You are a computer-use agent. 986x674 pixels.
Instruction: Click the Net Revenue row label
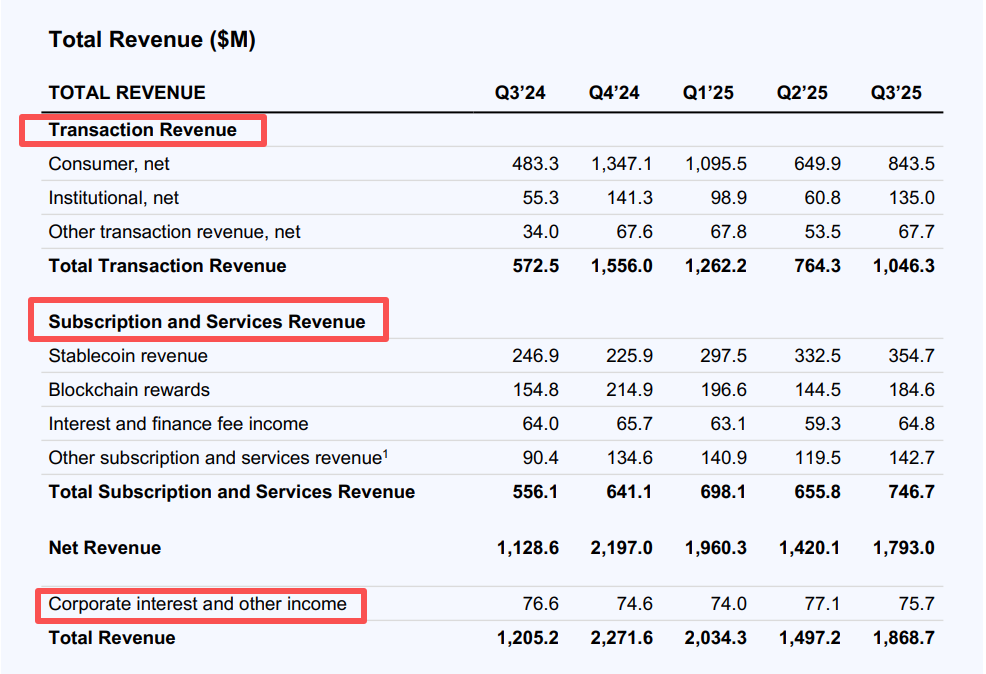click(x=104, y=548)
